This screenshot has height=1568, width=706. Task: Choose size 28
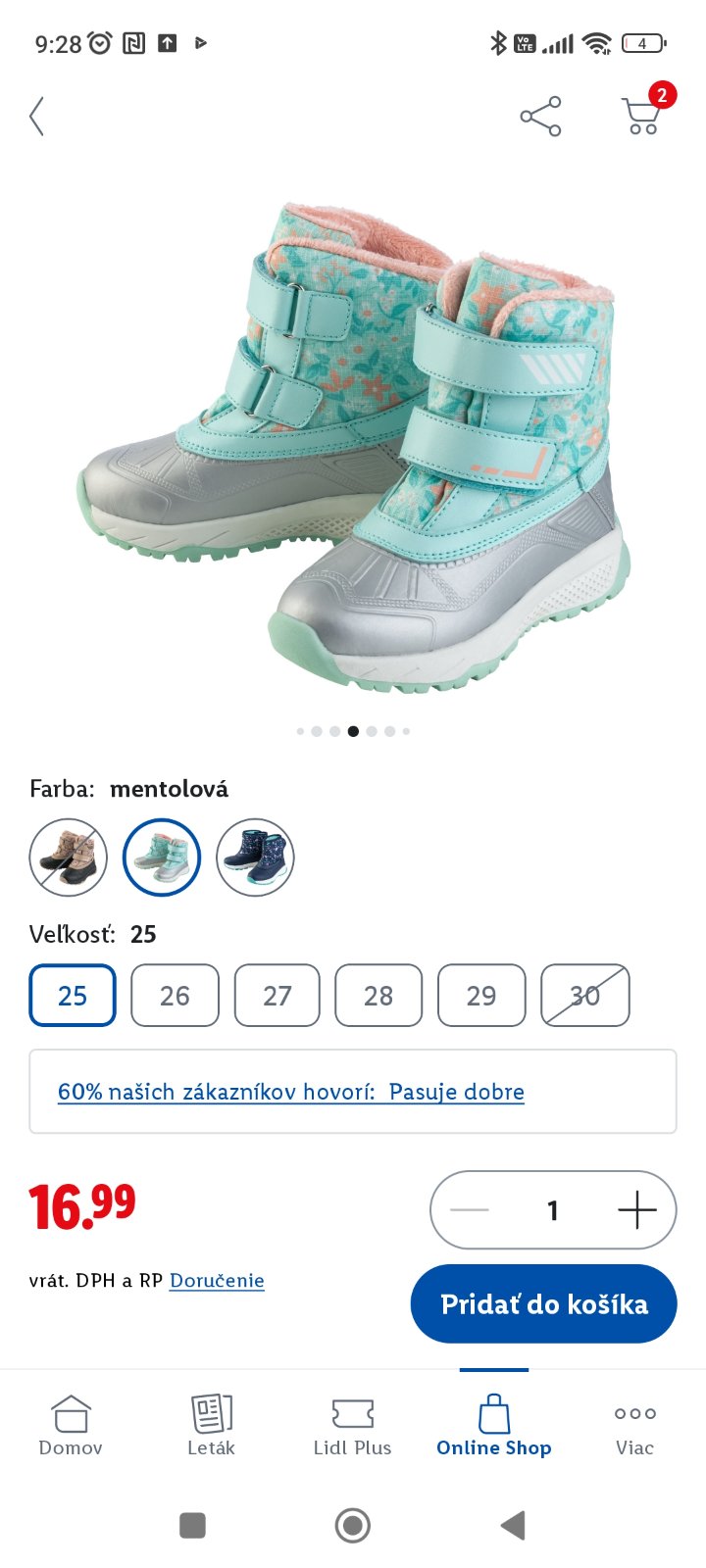[378, 996]
